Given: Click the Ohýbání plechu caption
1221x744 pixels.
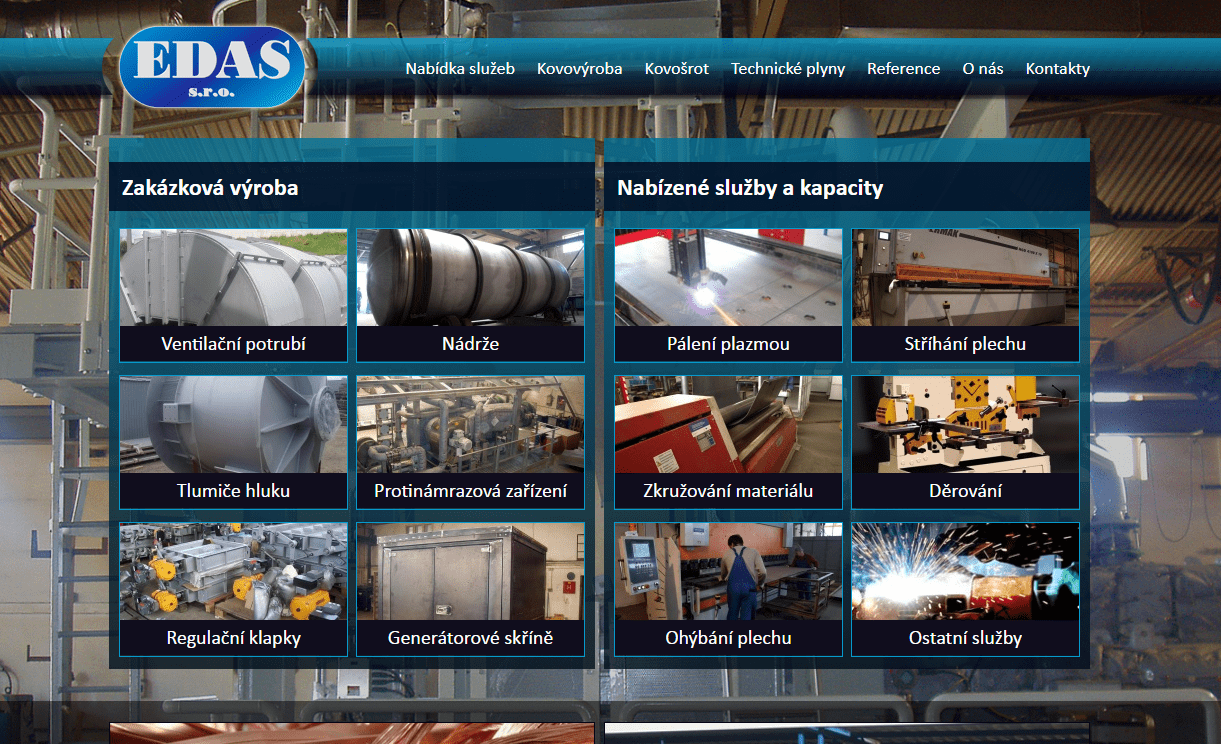Looking at the screenshot, I should point(728,638).
